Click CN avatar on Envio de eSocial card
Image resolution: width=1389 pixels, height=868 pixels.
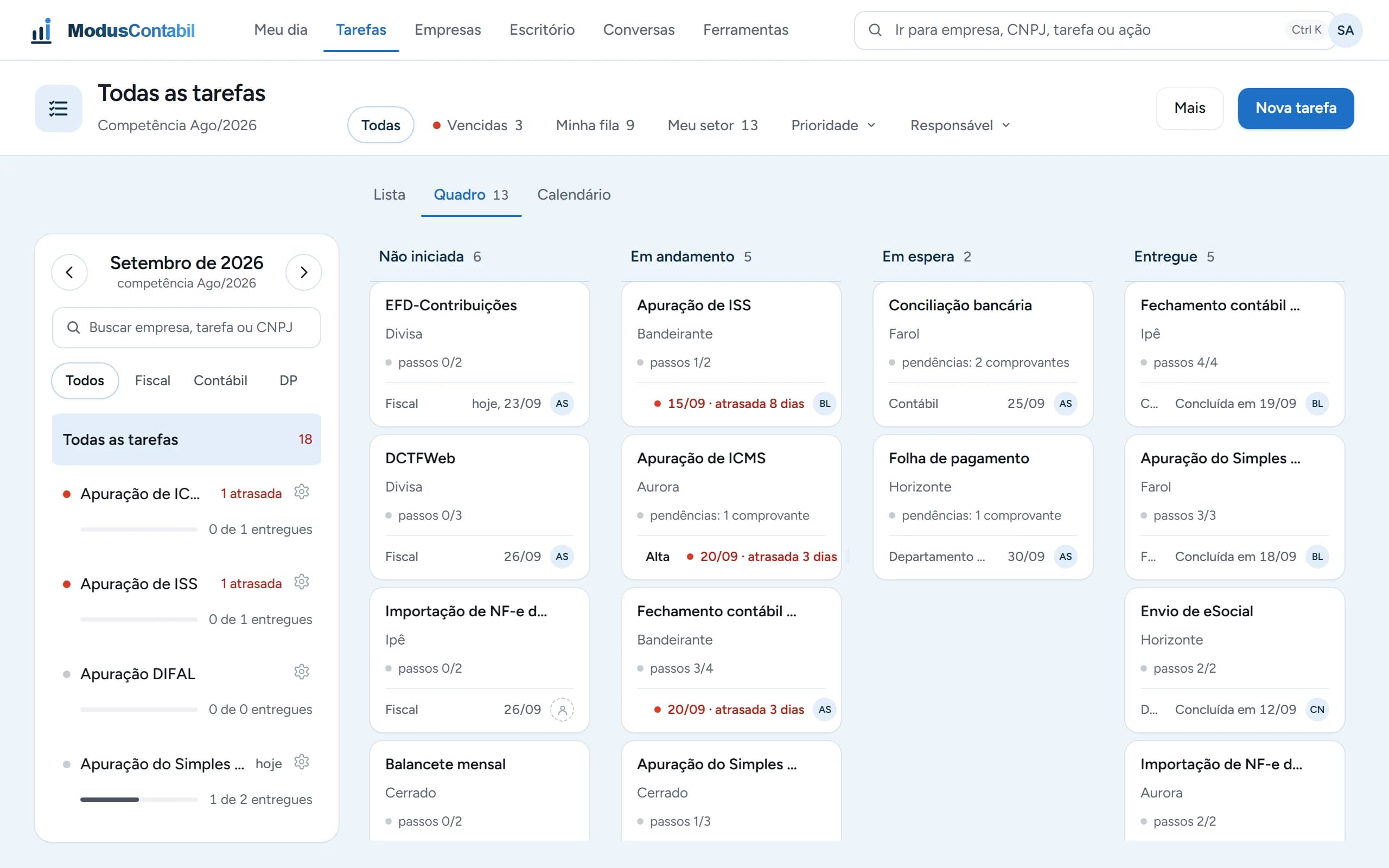(1317, 710)
